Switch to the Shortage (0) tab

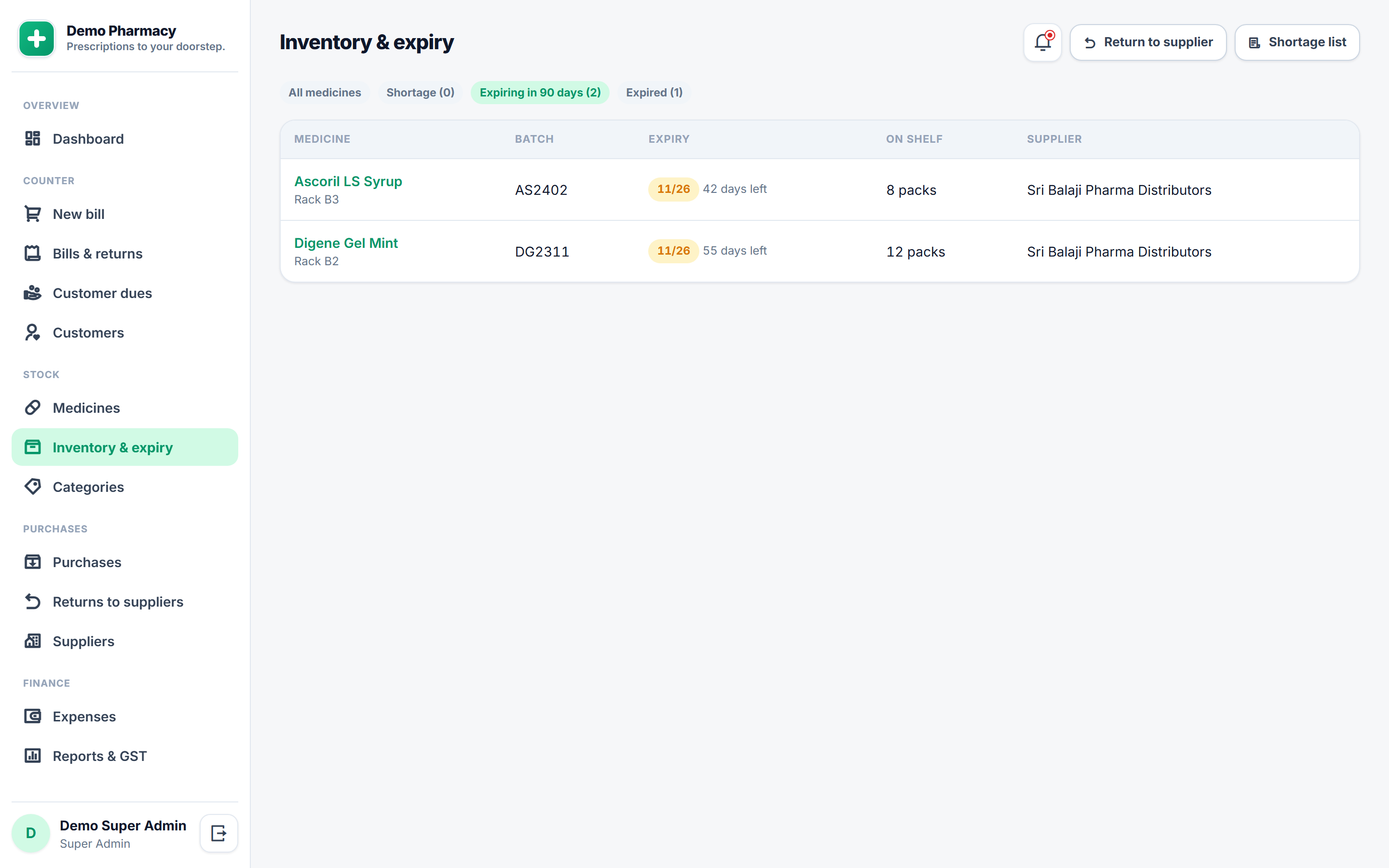tap(420, 93)
